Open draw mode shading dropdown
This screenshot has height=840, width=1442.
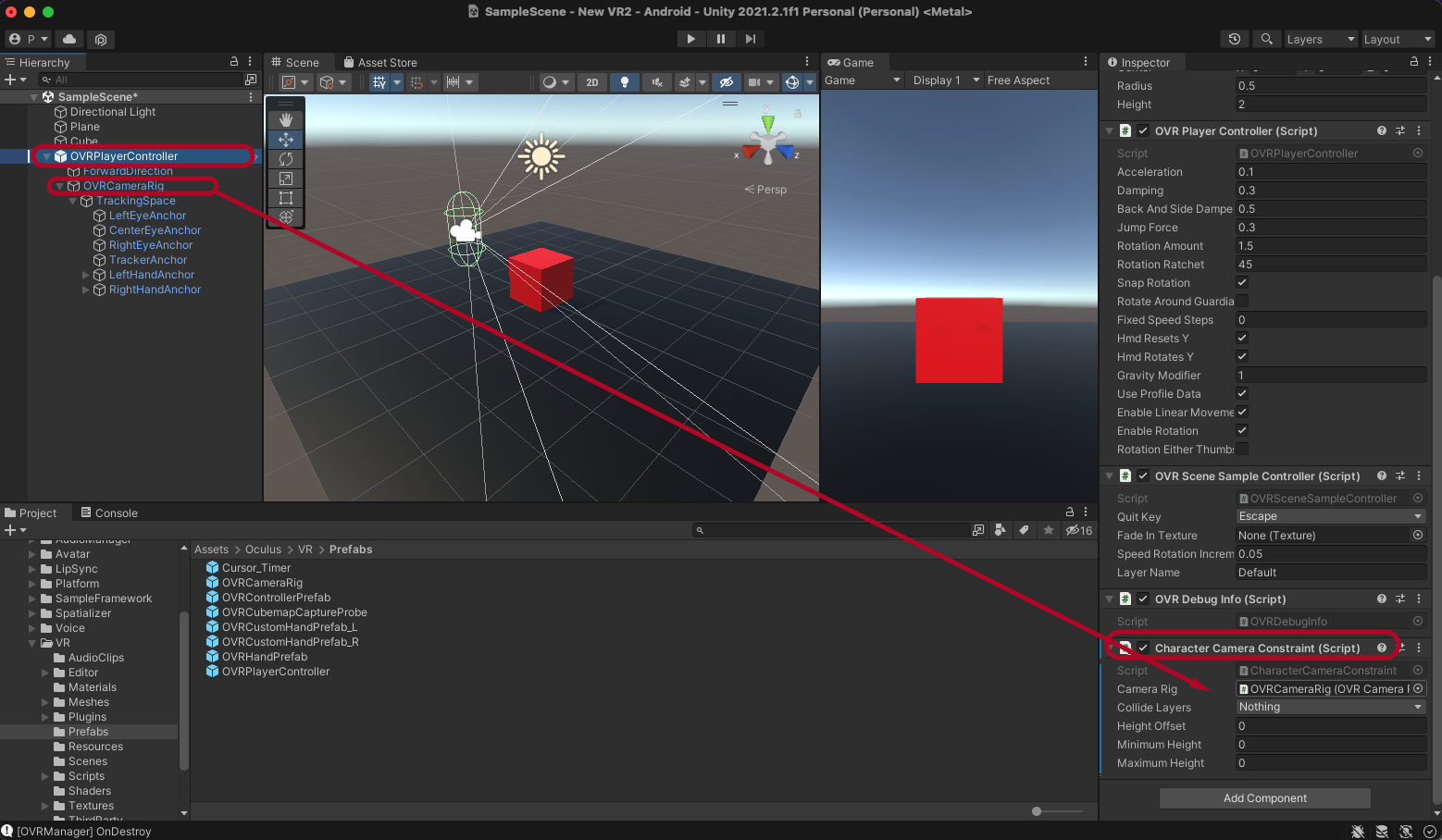pyautogui.click(x=555, y=82)
